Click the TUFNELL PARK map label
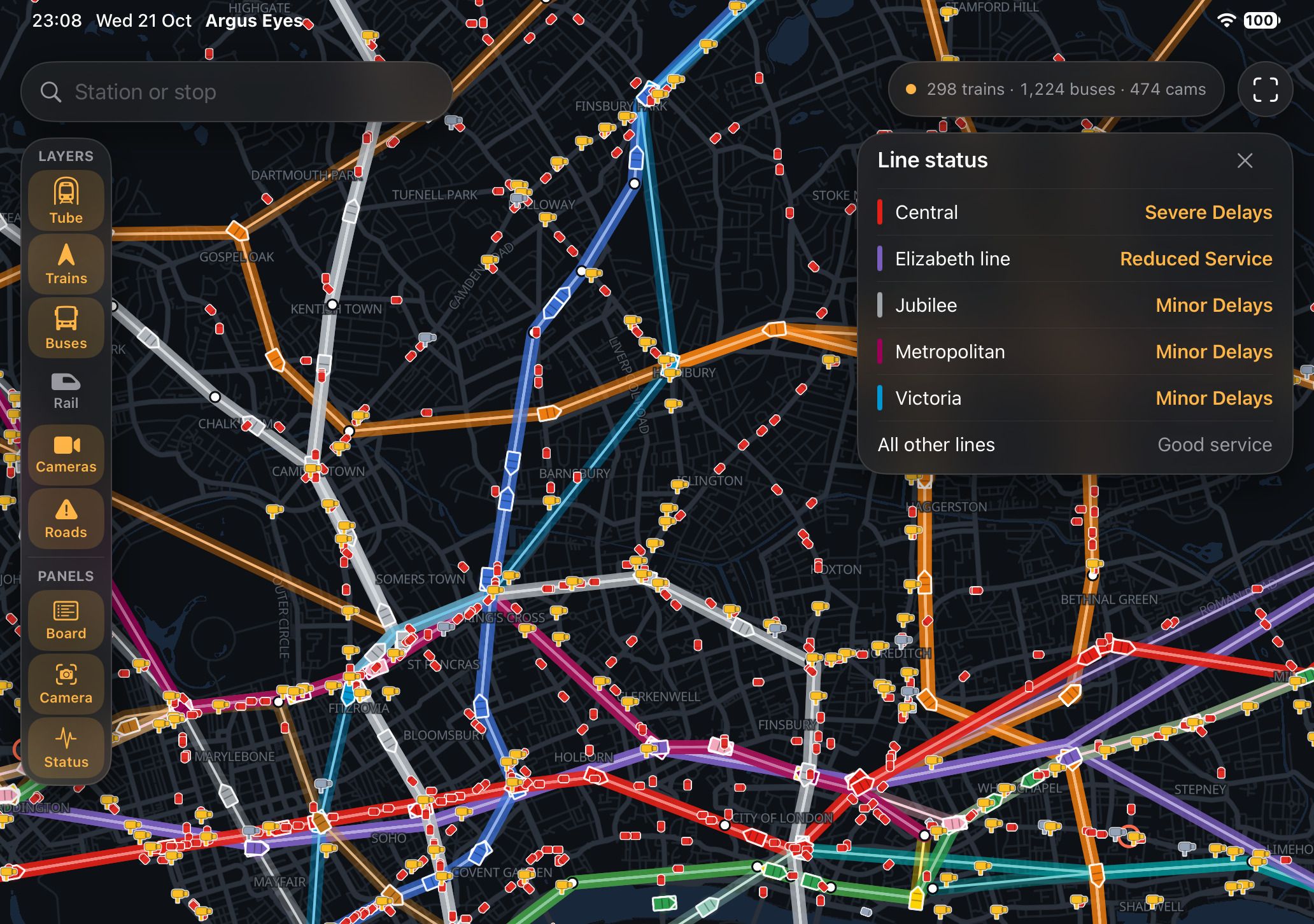Screen dimensions: 1314x924 434,195
